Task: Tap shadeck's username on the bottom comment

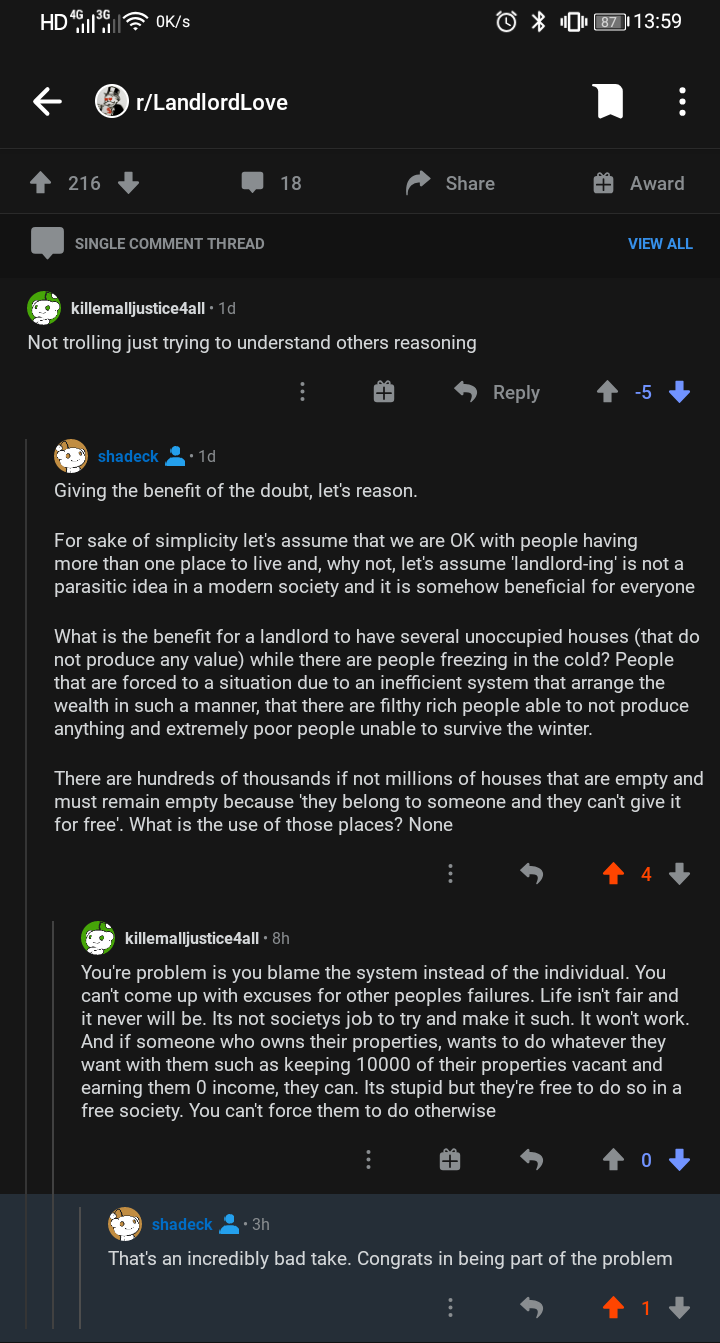Action: click(183, 1223)
